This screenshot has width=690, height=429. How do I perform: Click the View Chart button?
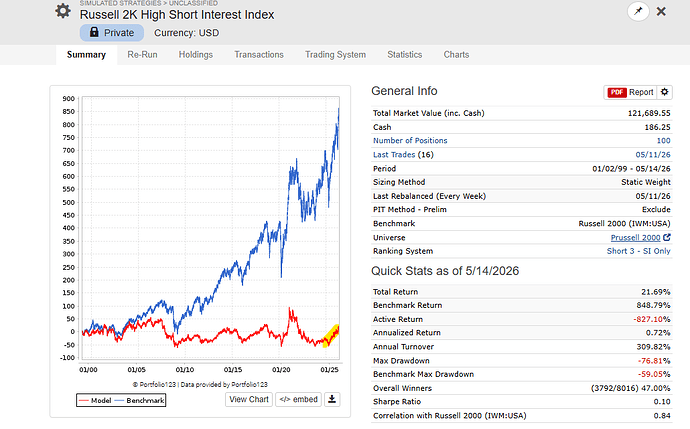click(249, 400)
